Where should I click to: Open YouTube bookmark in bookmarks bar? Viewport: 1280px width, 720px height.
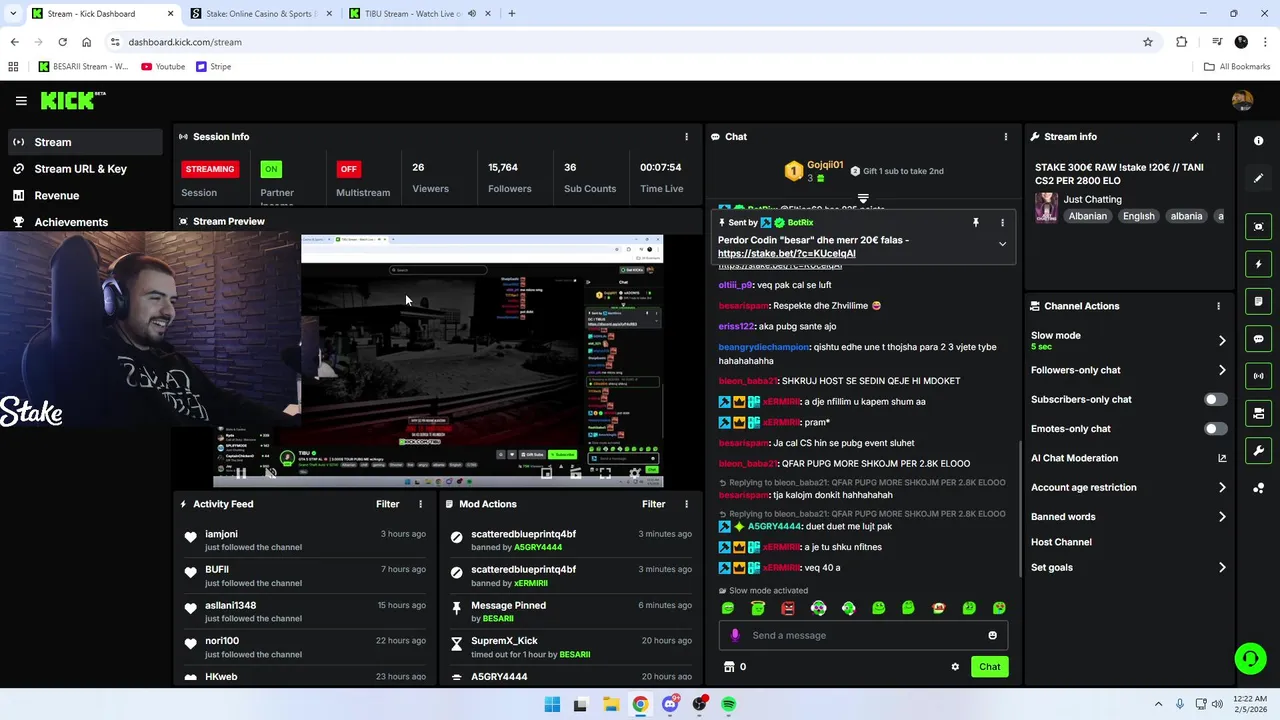[x=163, y=67]
